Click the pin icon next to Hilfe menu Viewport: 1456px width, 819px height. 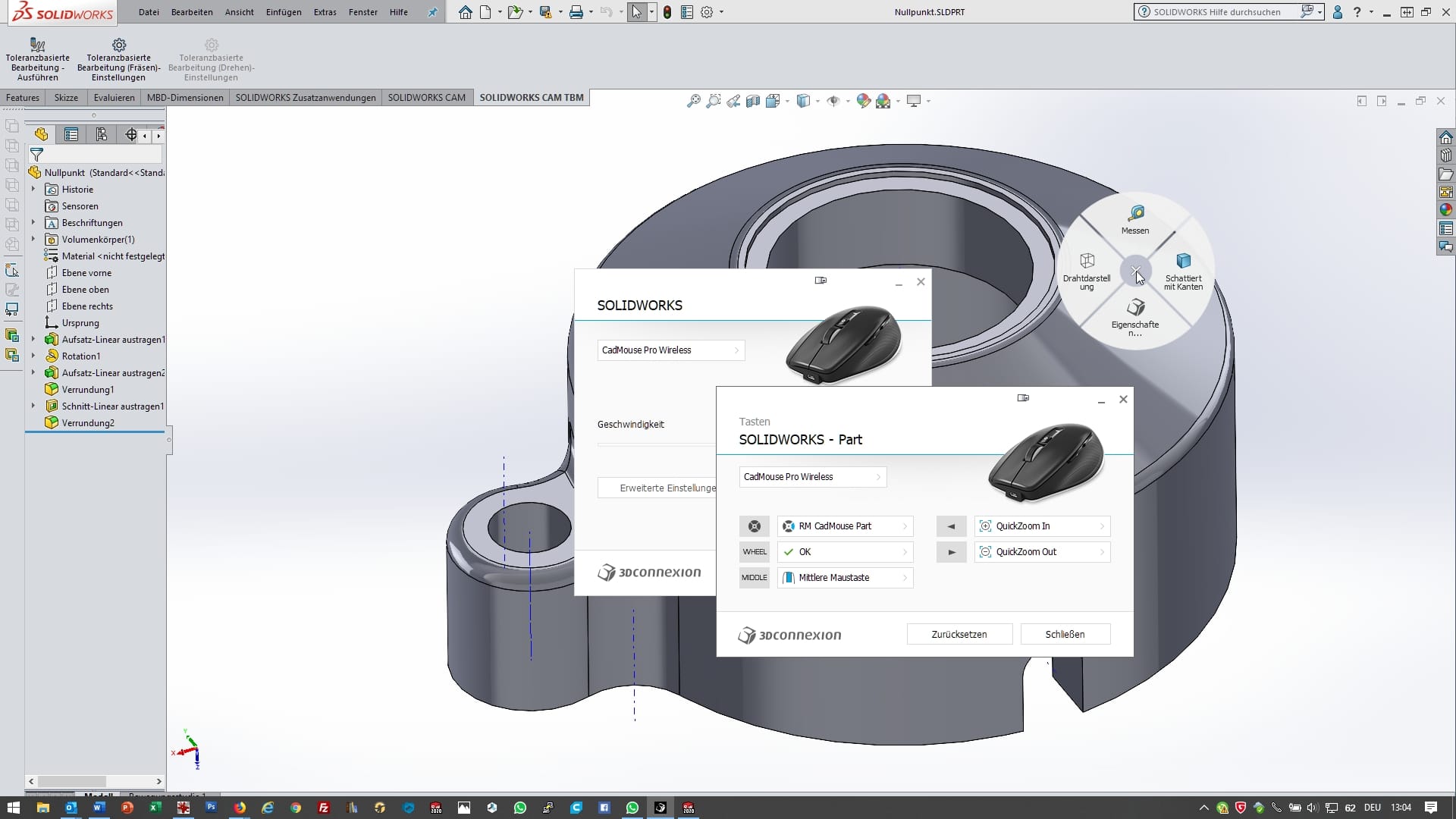432,12
